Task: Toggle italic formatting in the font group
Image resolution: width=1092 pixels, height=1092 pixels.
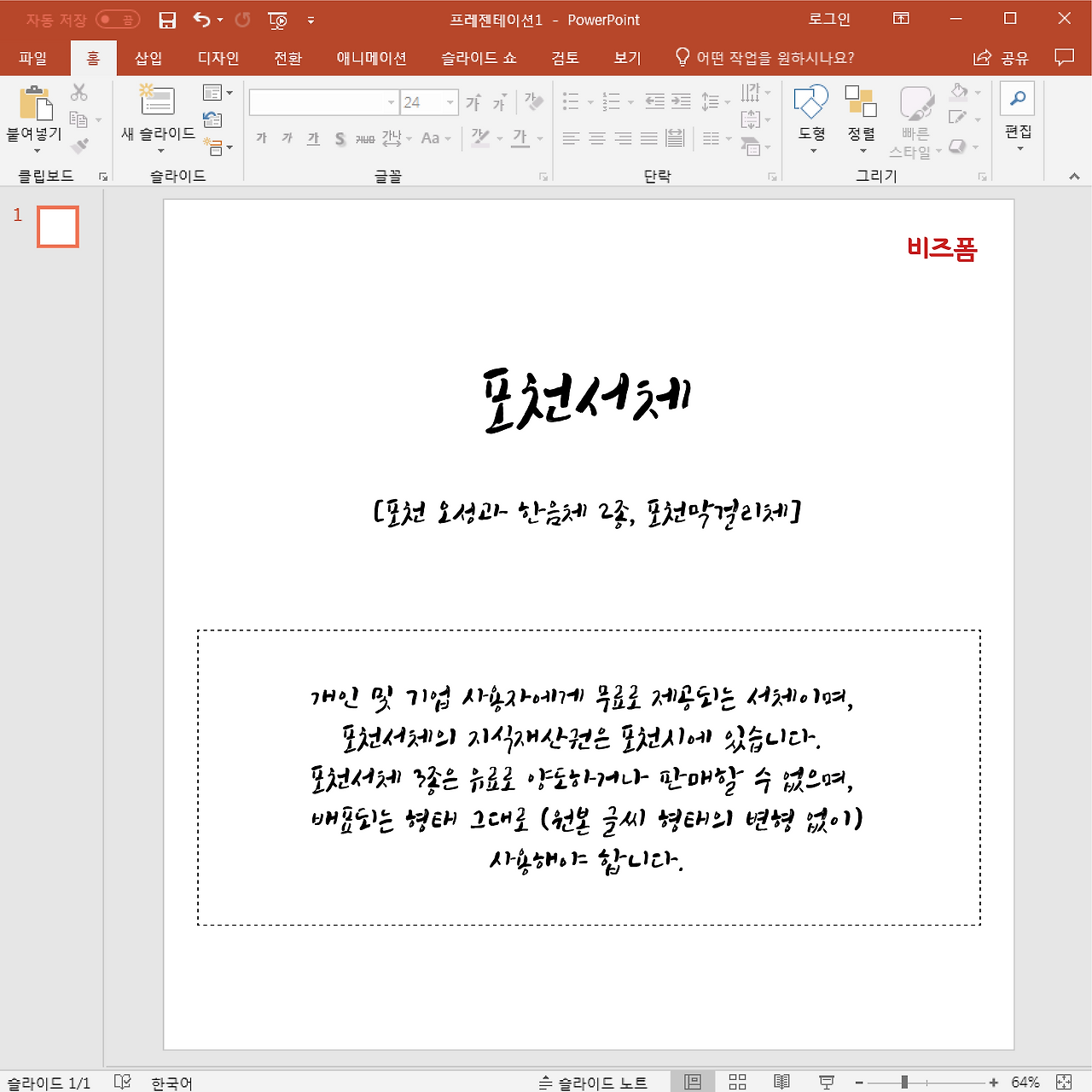Action: pos(287,137)
